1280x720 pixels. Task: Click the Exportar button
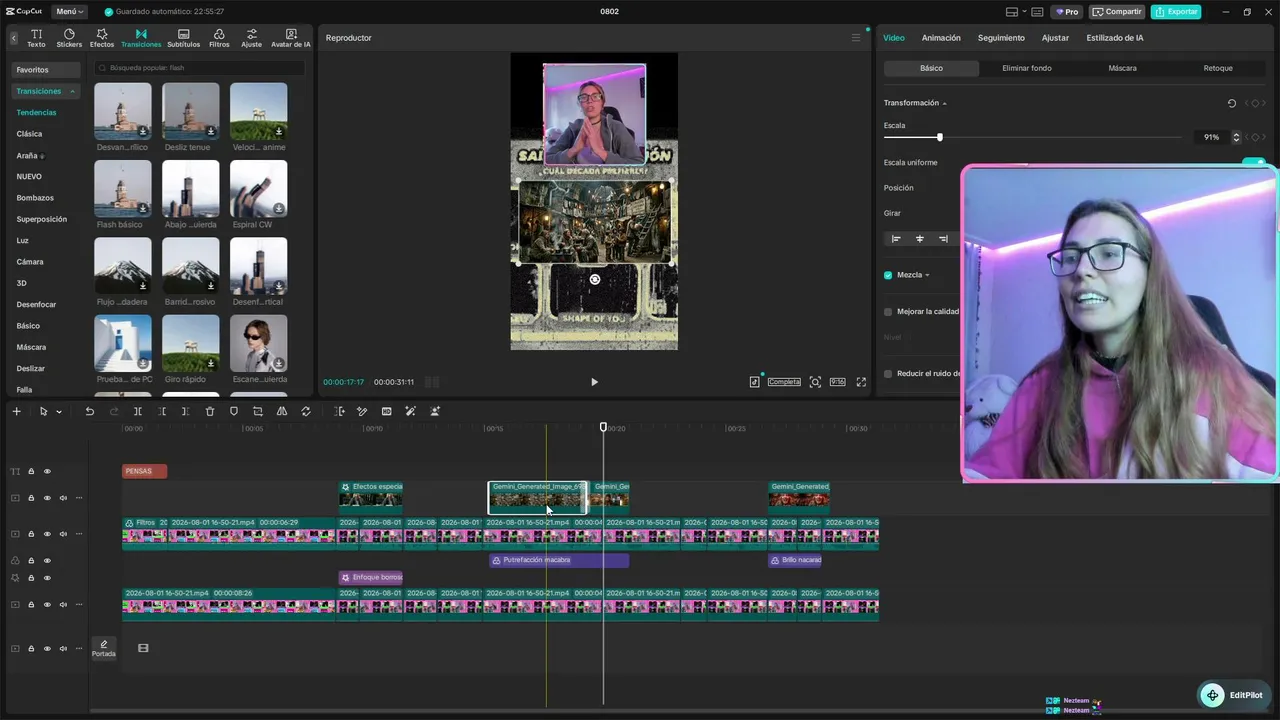click(1176, 12)
